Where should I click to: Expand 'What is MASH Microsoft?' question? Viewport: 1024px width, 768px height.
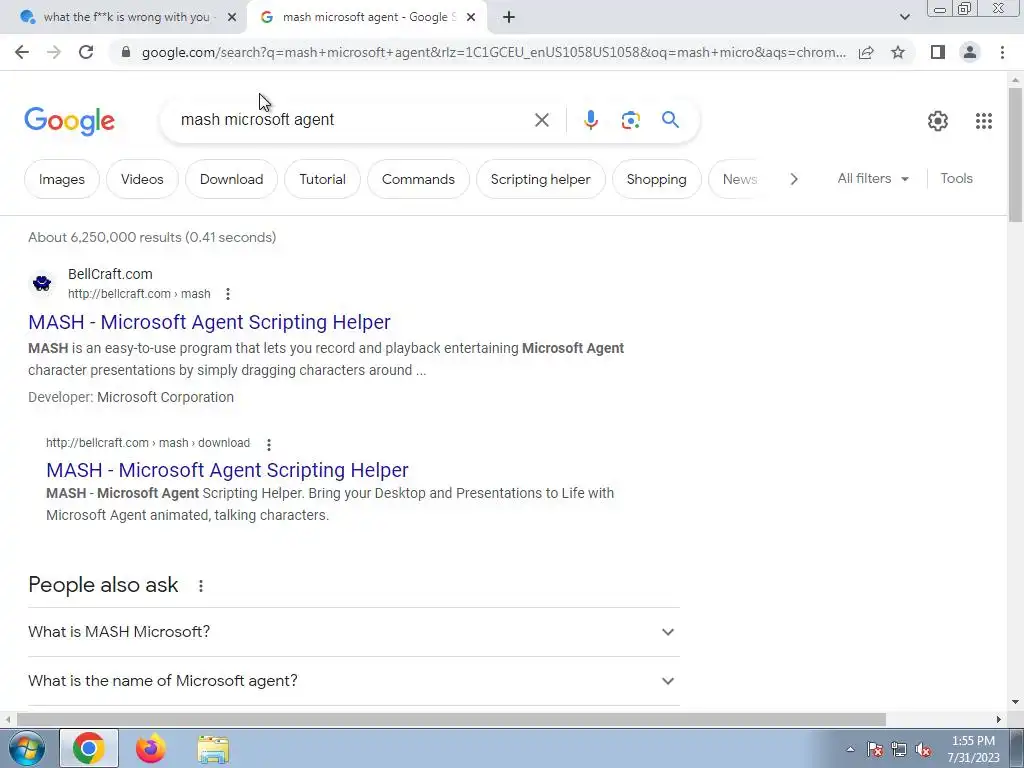[354, 632]
